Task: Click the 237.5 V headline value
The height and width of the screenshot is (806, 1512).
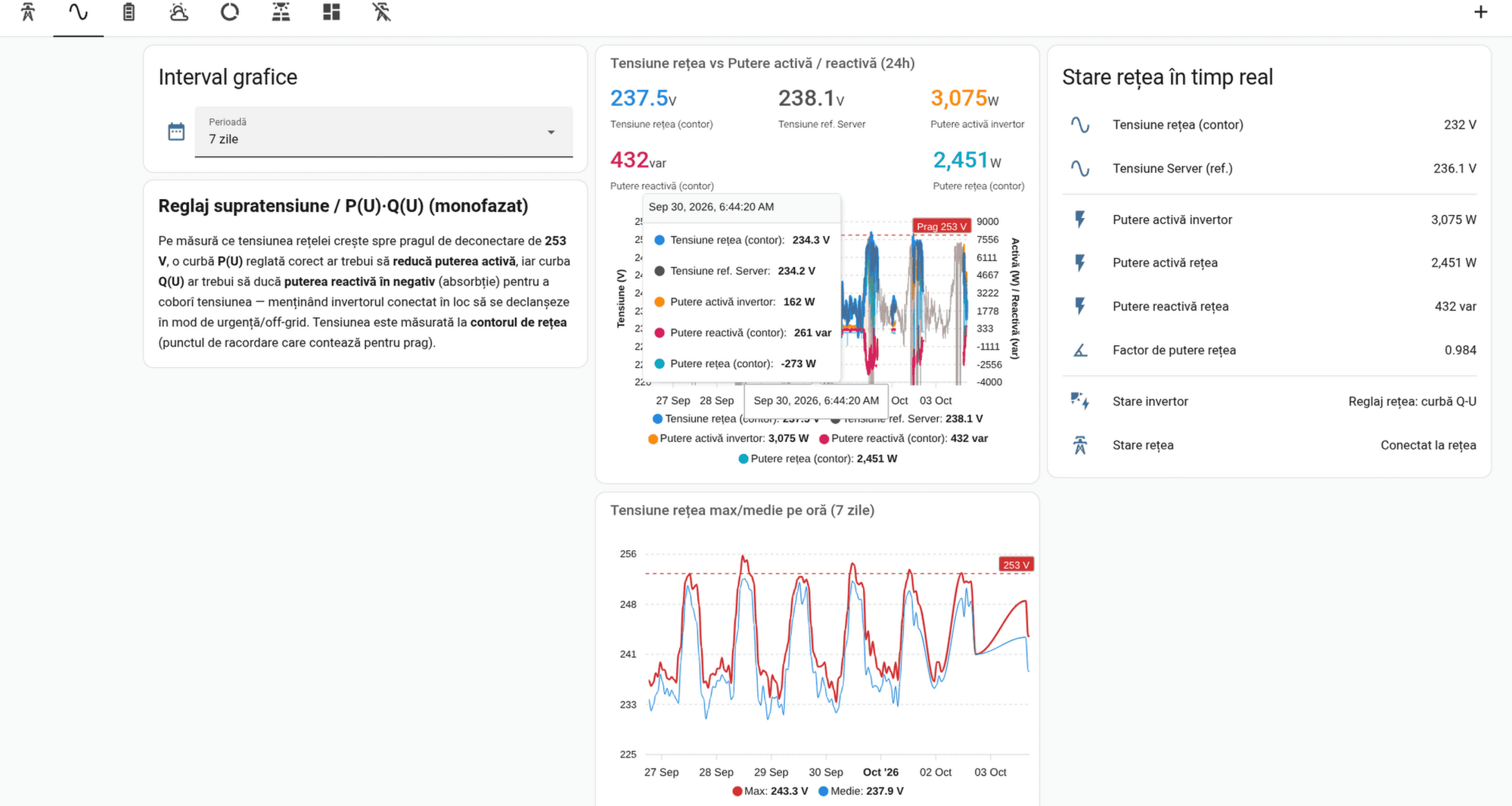Action: [644, 98]
